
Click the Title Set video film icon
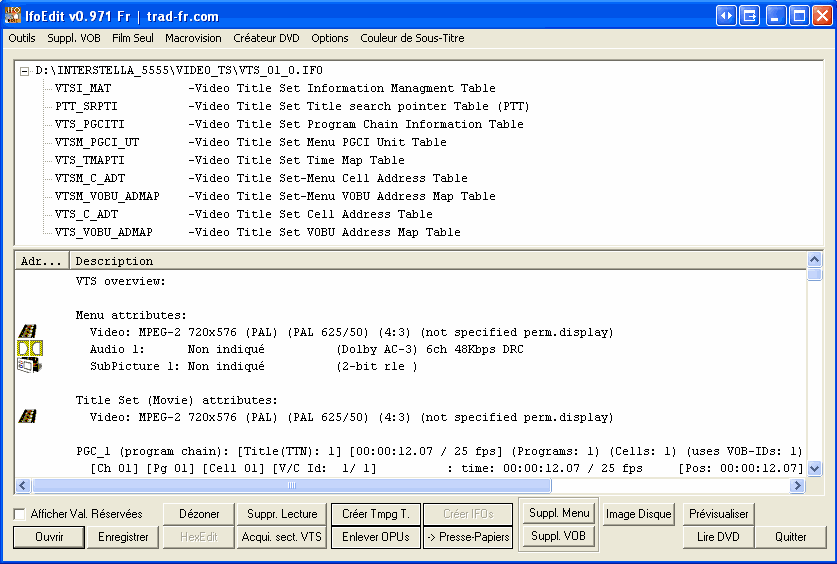[x=28, y=417]
